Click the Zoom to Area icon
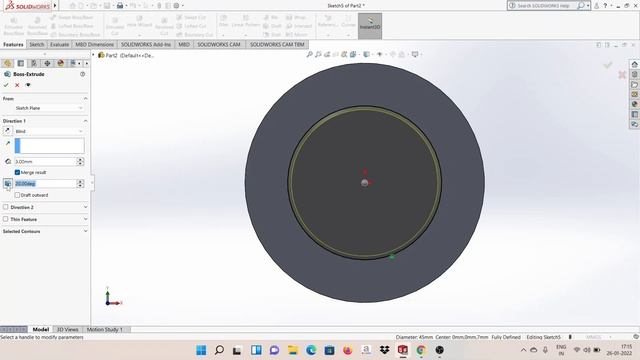 [x=318, y=54]
